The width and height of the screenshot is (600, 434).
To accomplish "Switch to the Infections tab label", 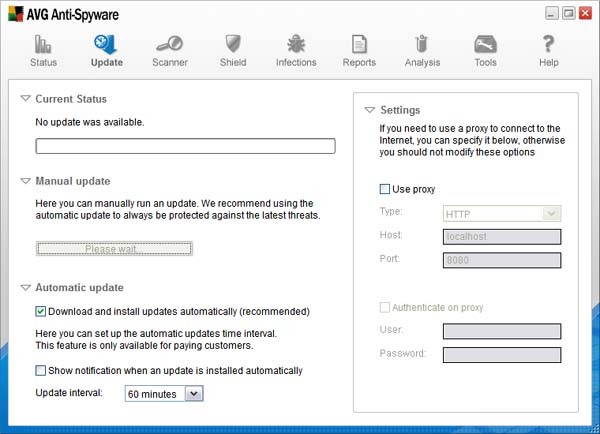I will coord(296,62).
